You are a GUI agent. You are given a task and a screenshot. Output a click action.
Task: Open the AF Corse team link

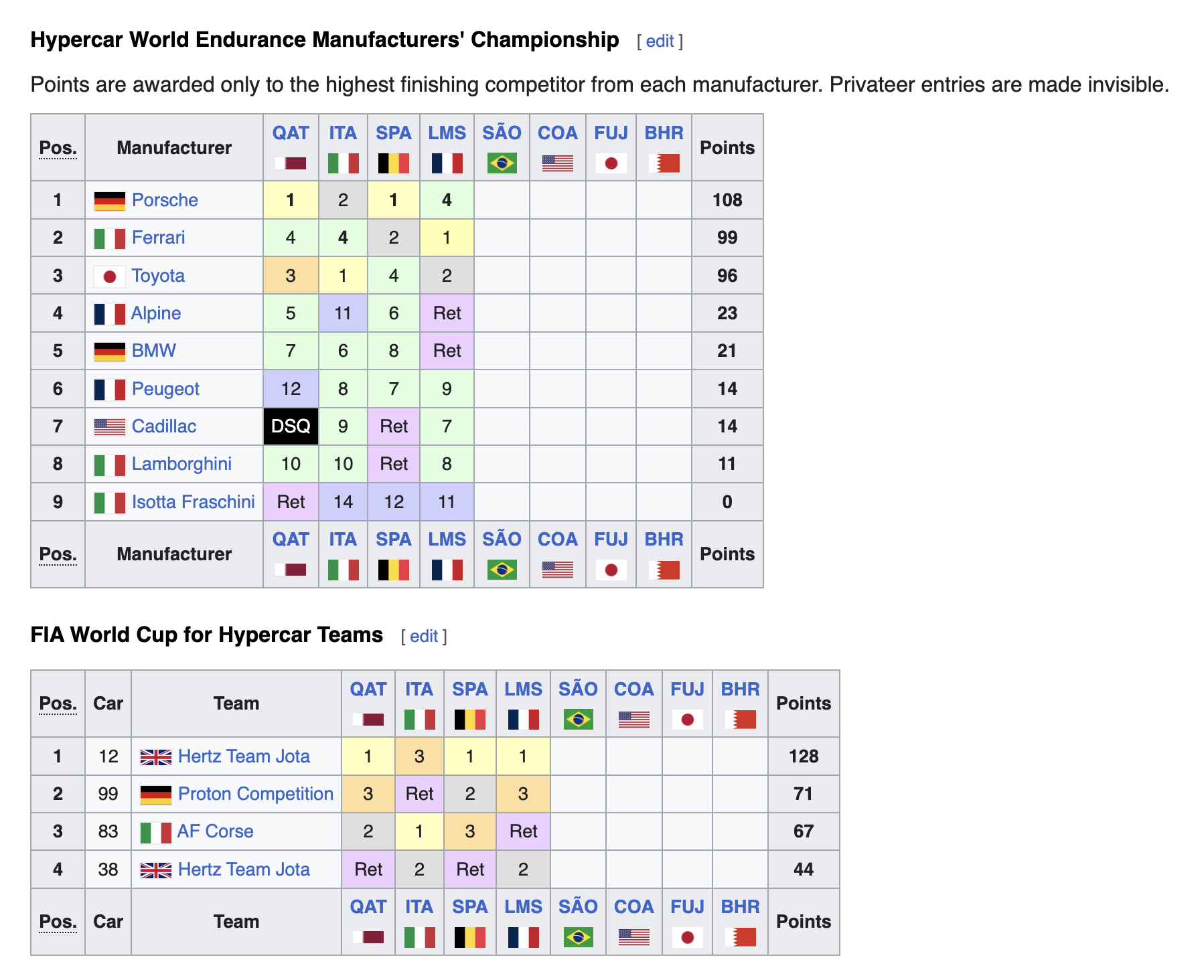(x=216, y=831)
